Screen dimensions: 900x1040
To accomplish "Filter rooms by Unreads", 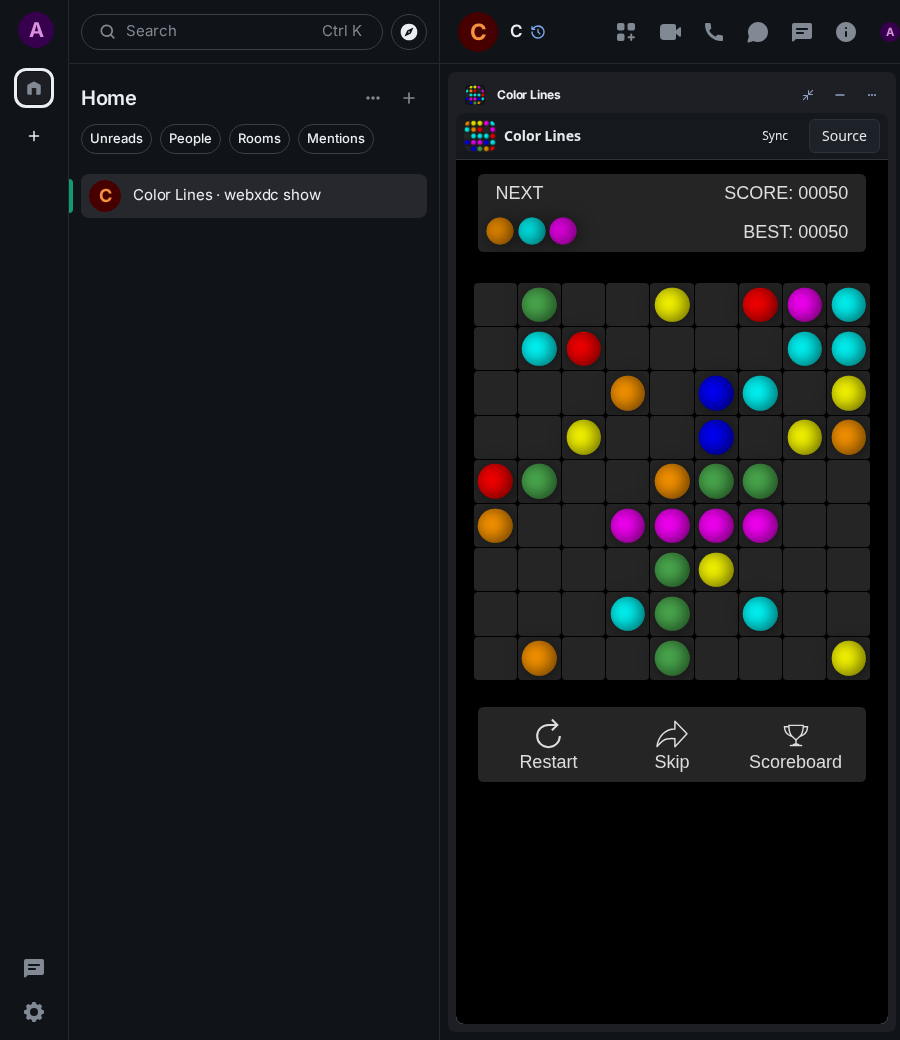I will coord(116,139).
